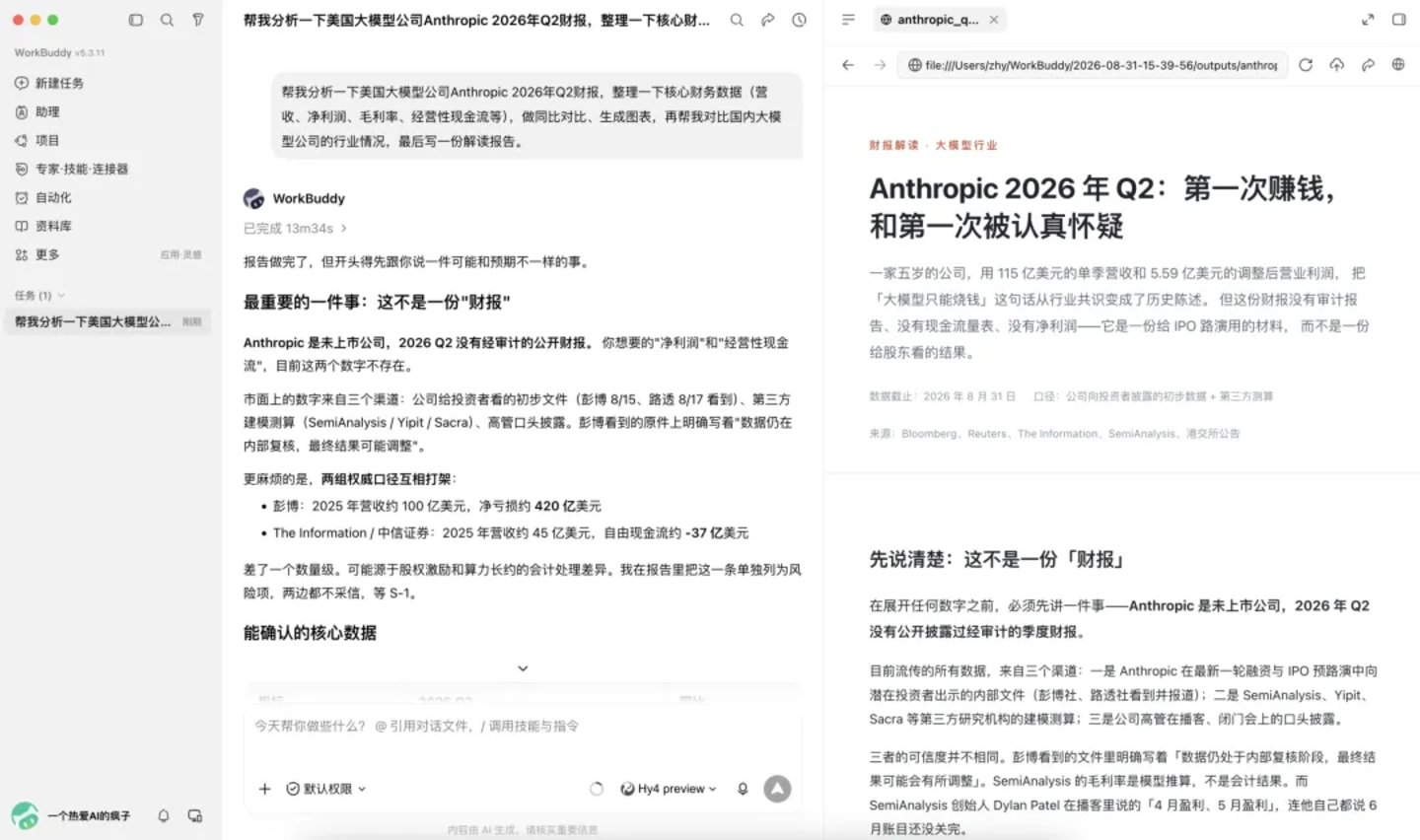Viewport: 1420px width, 840px height.
Task: Expand the 已完成 13m34s details
Action: 295,228
